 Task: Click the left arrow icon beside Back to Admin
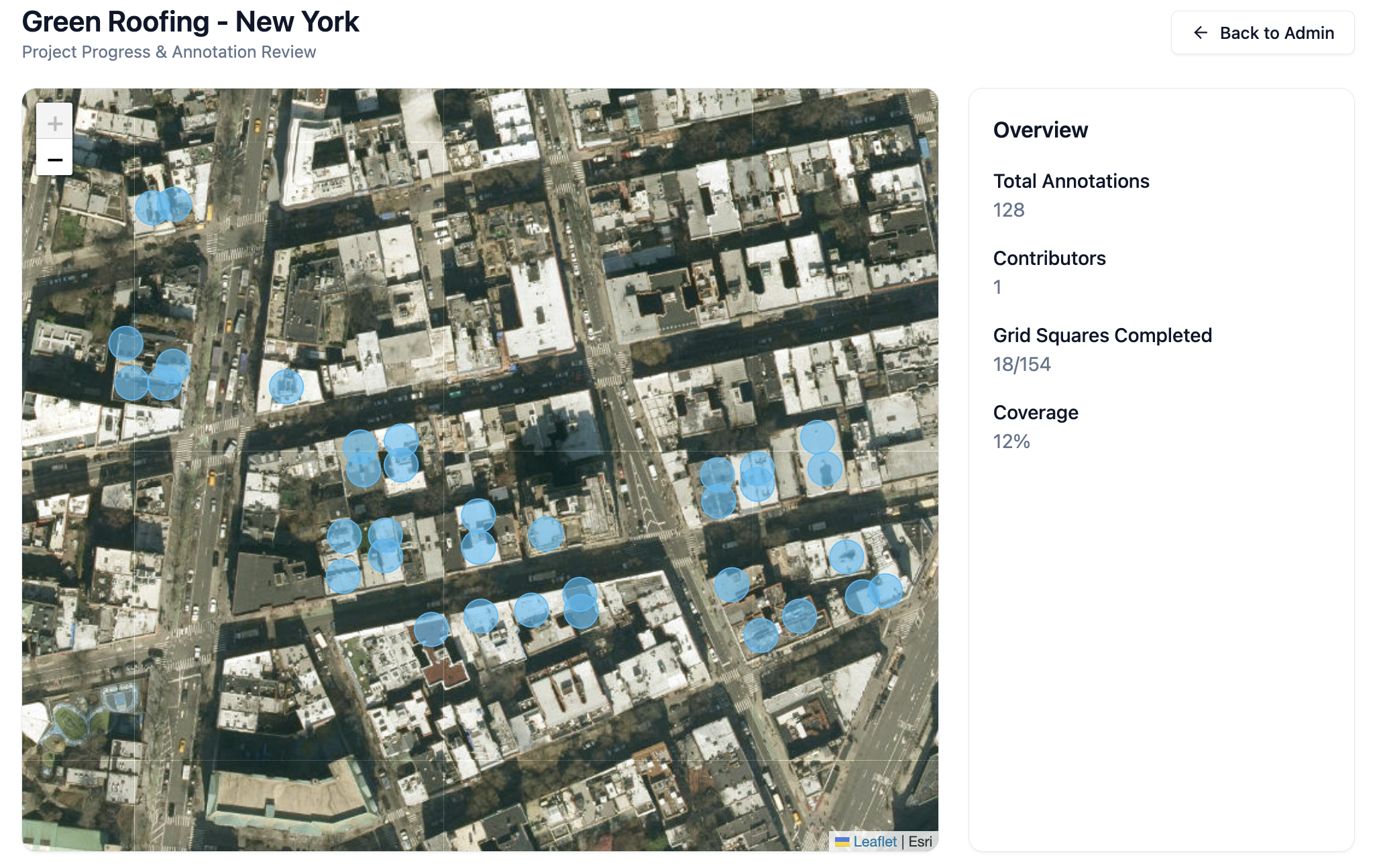(1200, 33)
